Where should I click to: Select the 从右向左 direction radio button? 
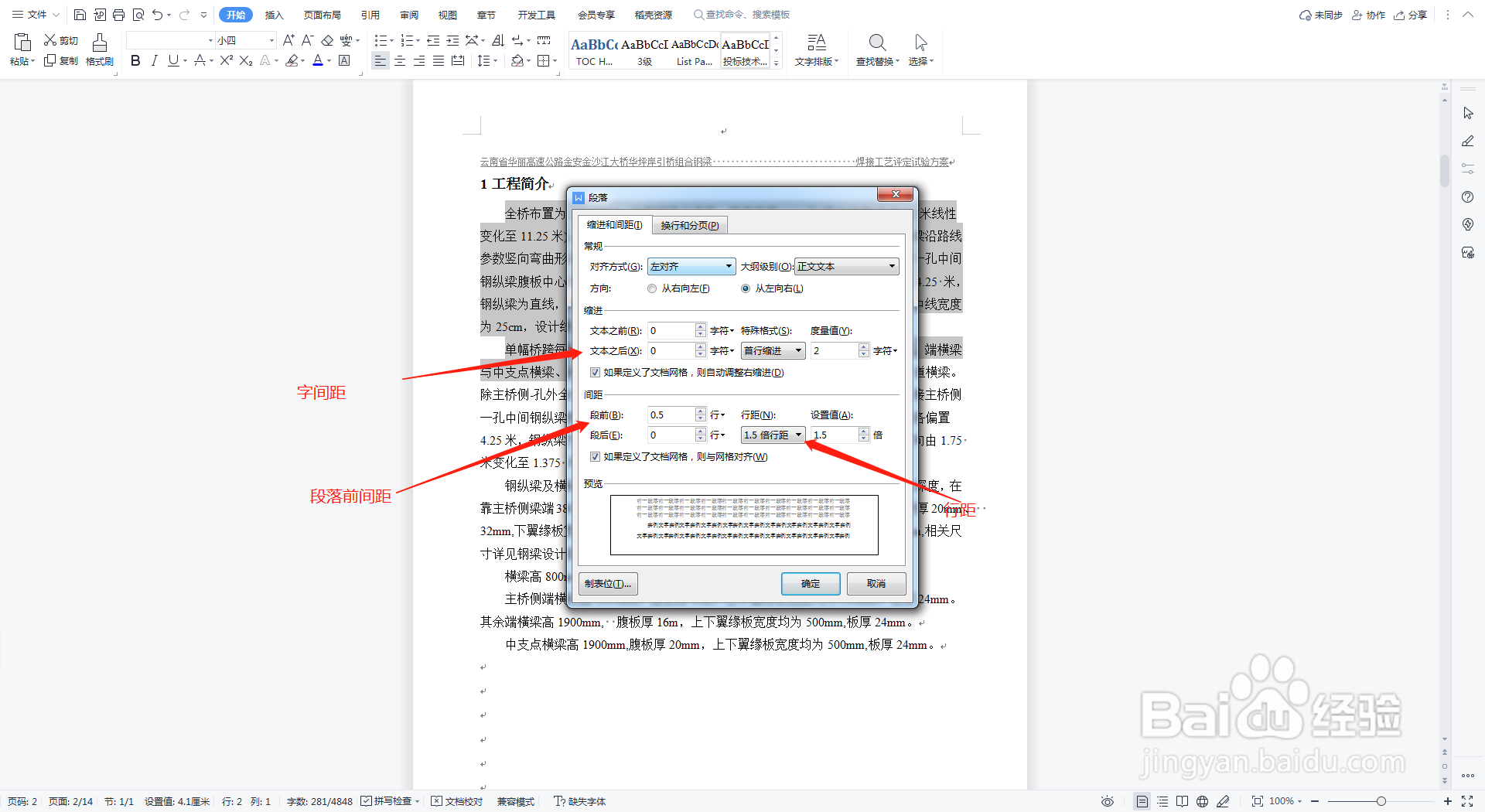pyautogui.click(x=652, y=288)
